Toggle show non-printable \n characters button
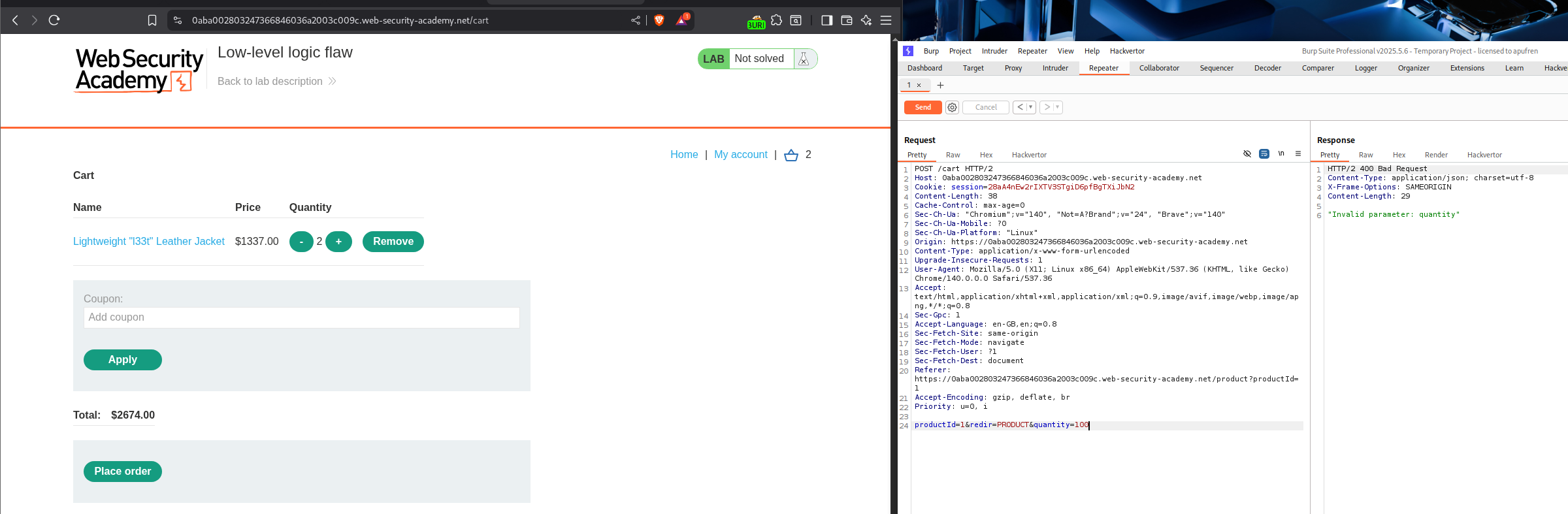This screenshot has height=514, width=1568. click(x=1281, y=154)
